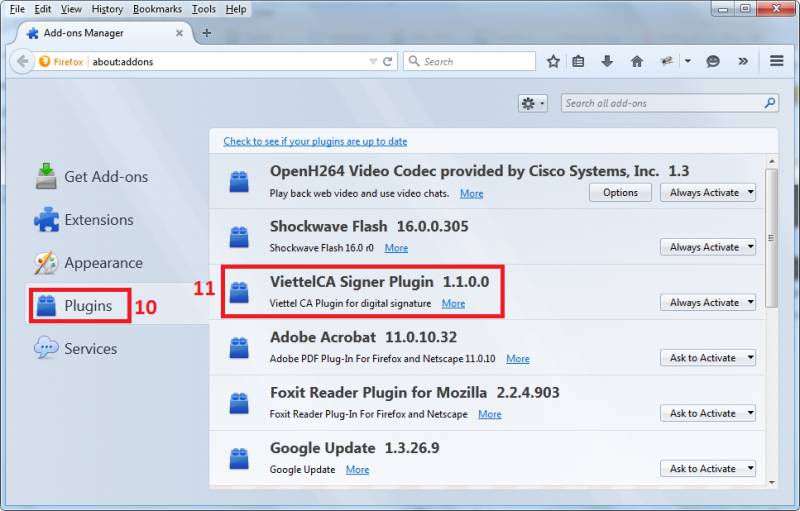This screenshot has width=800, height=511.
Task: Click the OpenH264 Video Codec plugin icon
Action: 239,182
